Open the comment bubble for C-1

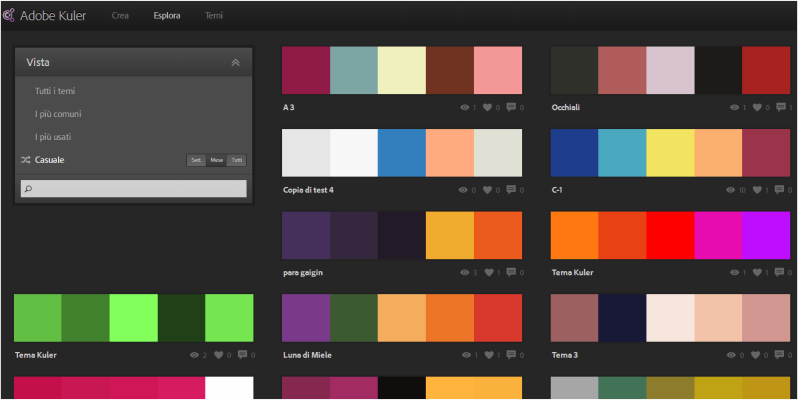coord(779,189)
